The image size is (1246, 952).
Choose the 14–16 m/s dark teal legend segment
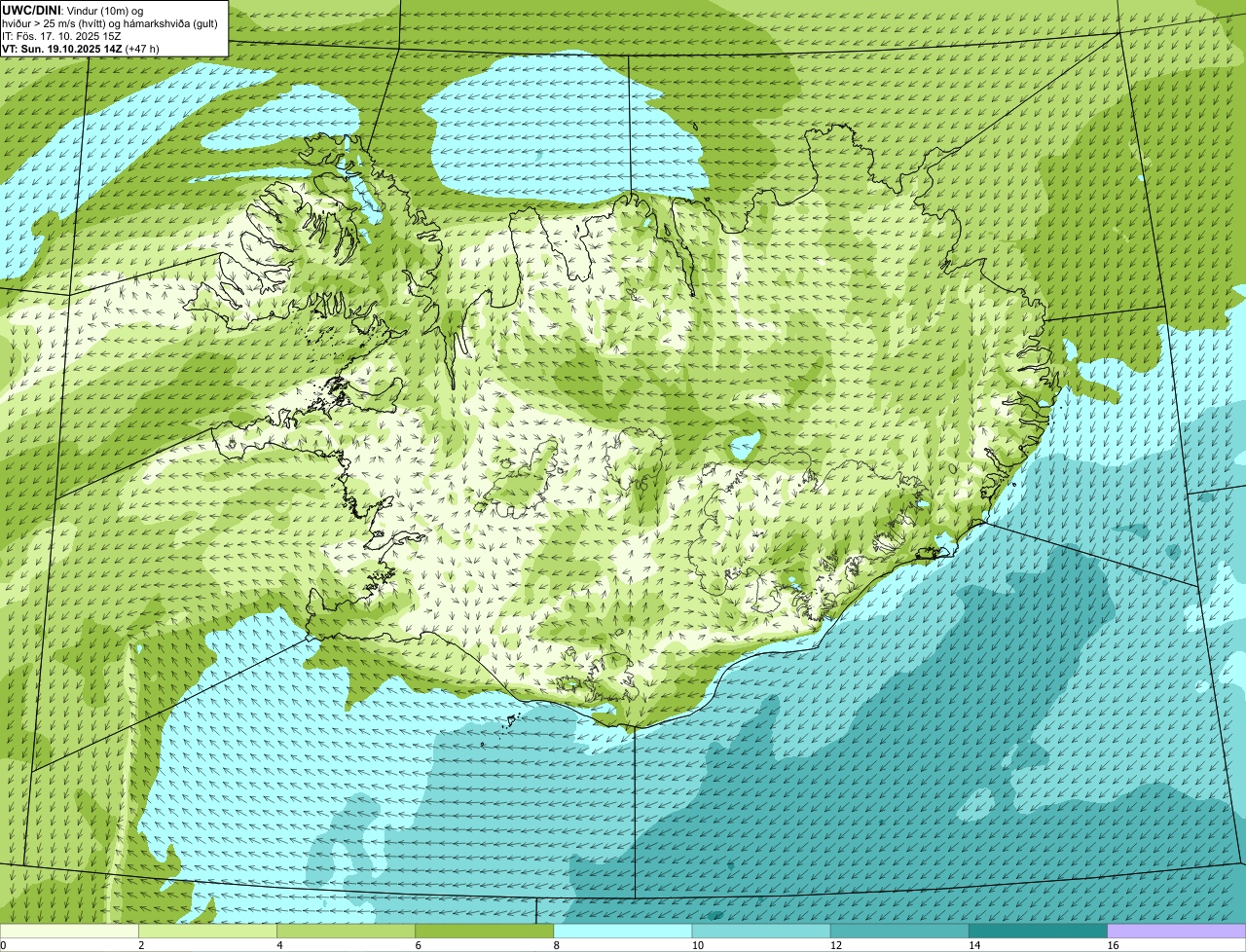[1039, 931]
